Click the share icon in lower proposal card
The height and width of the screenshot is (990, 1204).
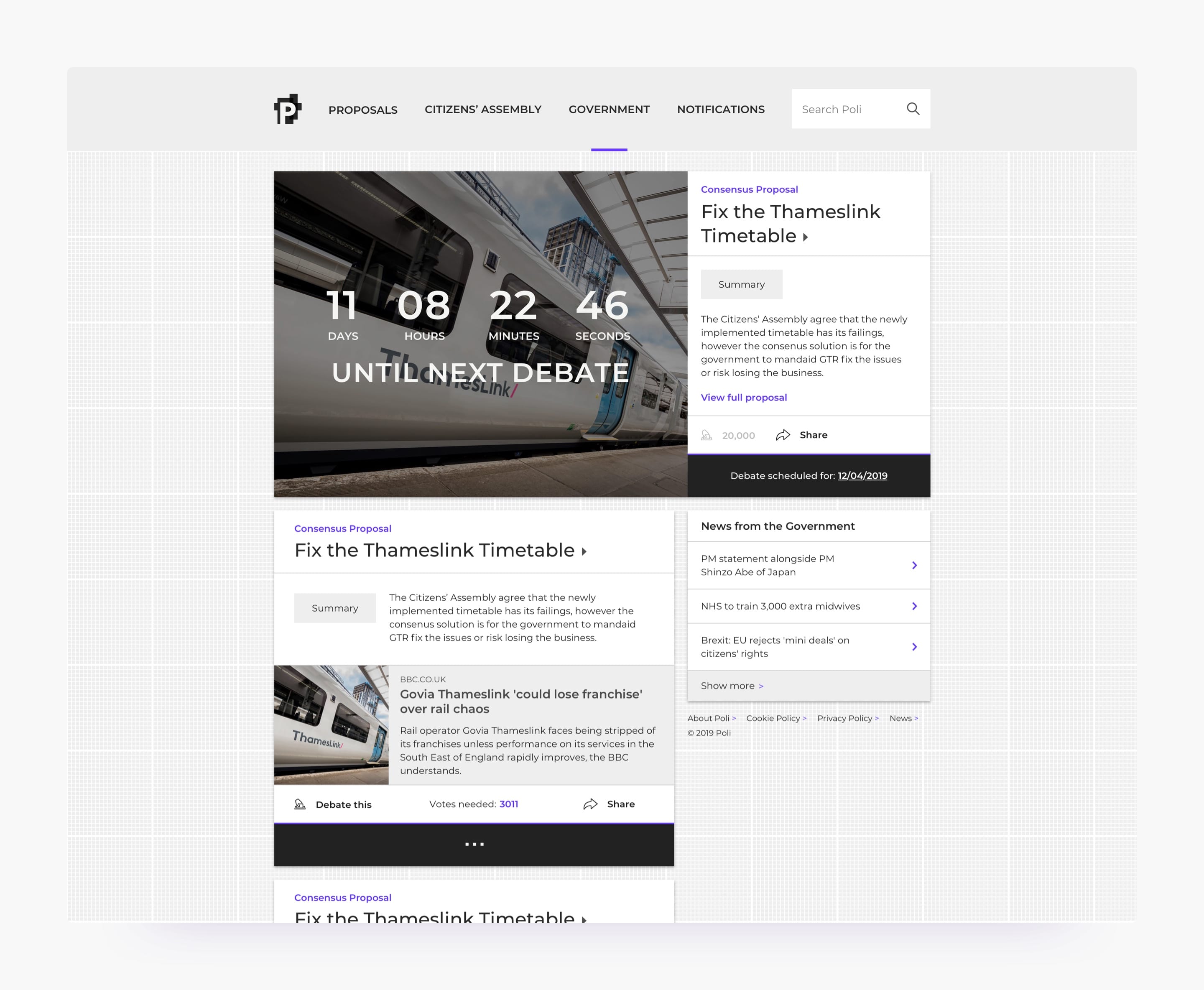(592, 803)
